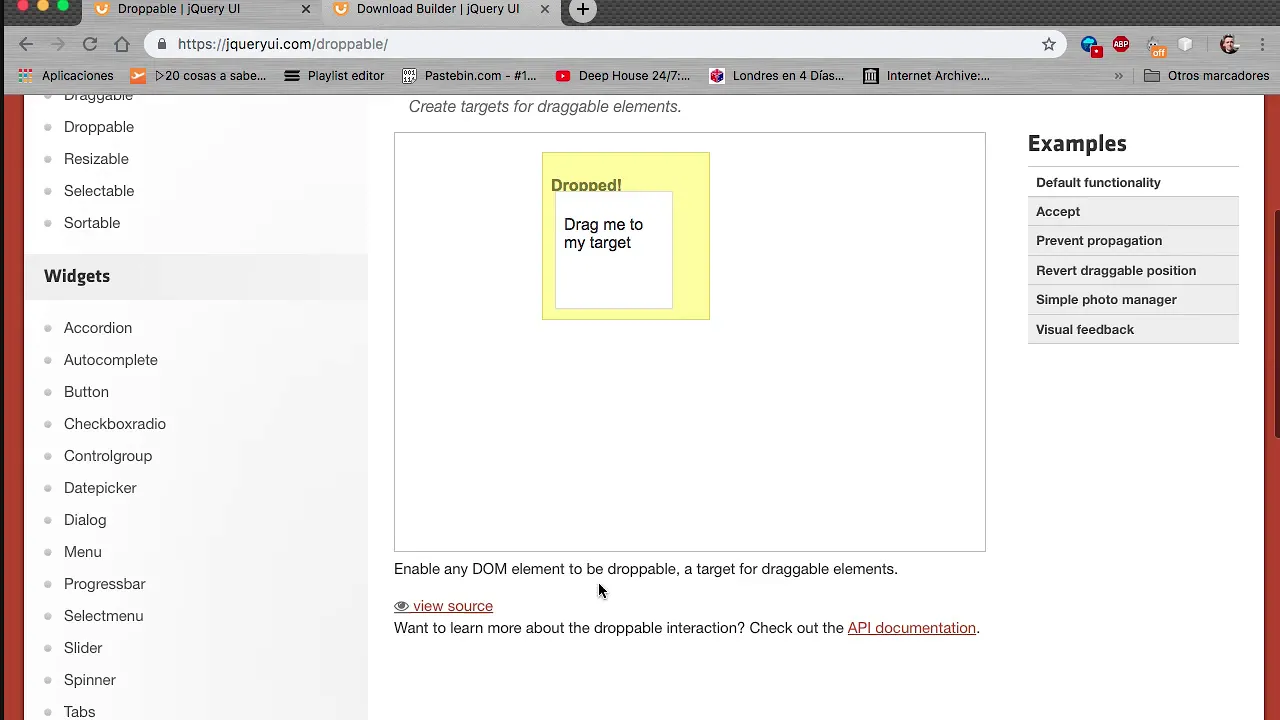
Task: Open the Accordion widget page
Action: coord(98,328)
